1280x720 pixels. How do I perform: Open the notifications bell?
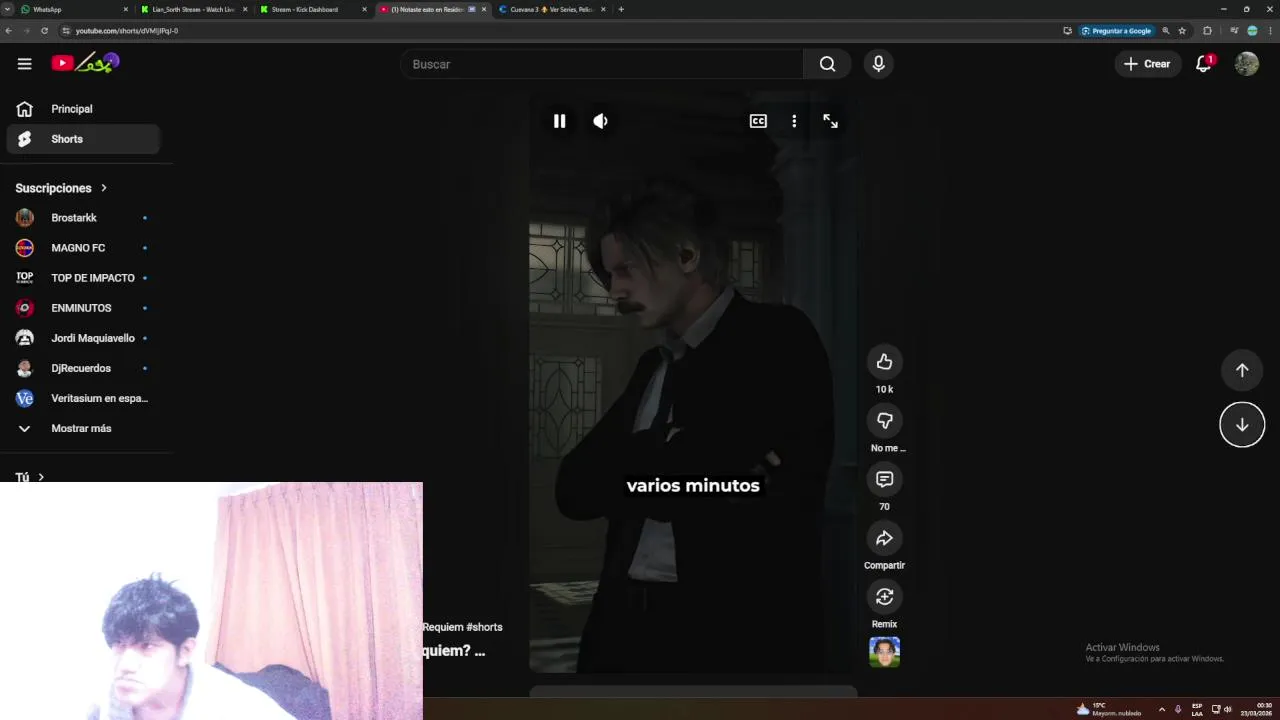[1204, 64]
